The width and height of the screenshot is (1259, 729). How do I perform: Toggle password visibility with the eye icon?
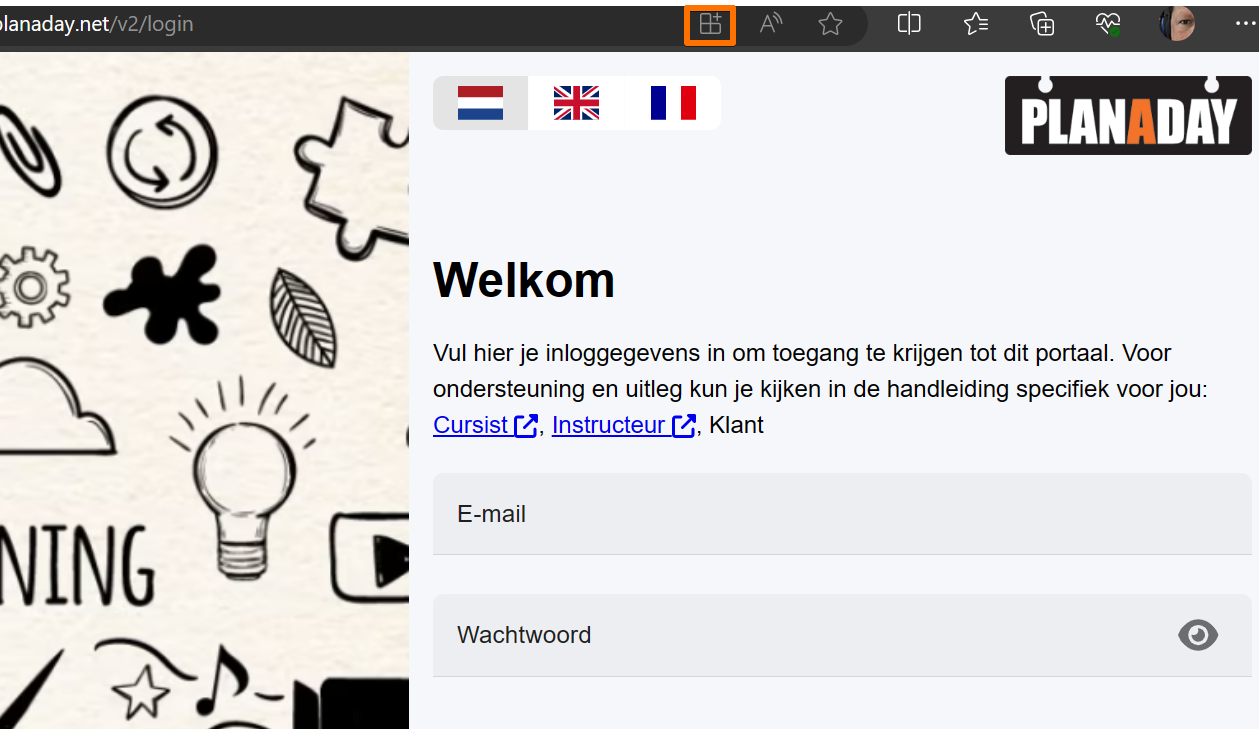1198,635
